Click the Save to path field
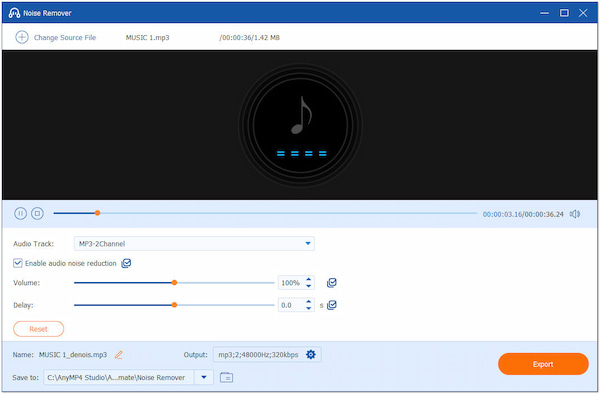 coord(119,378)
